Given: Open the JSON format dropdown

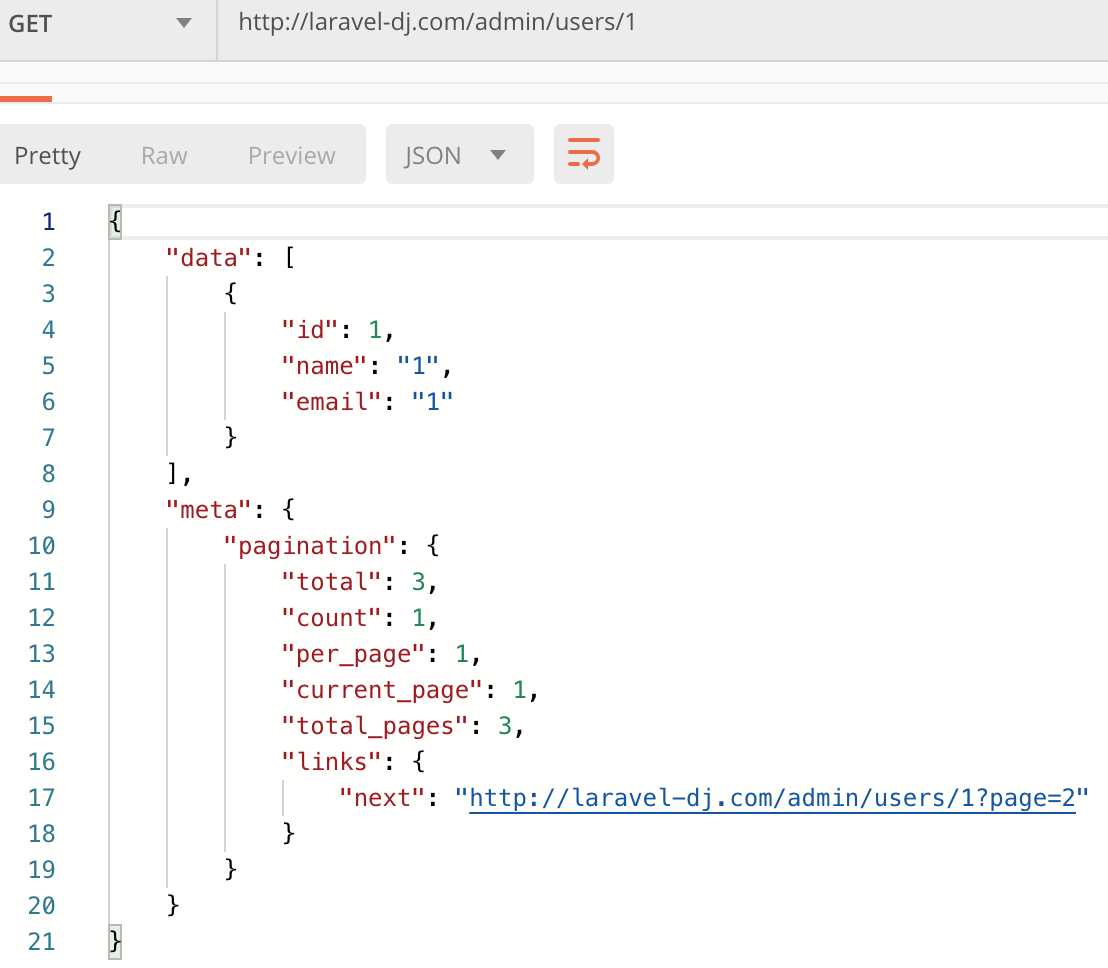Looking at the screenshot, I should 459,154.
